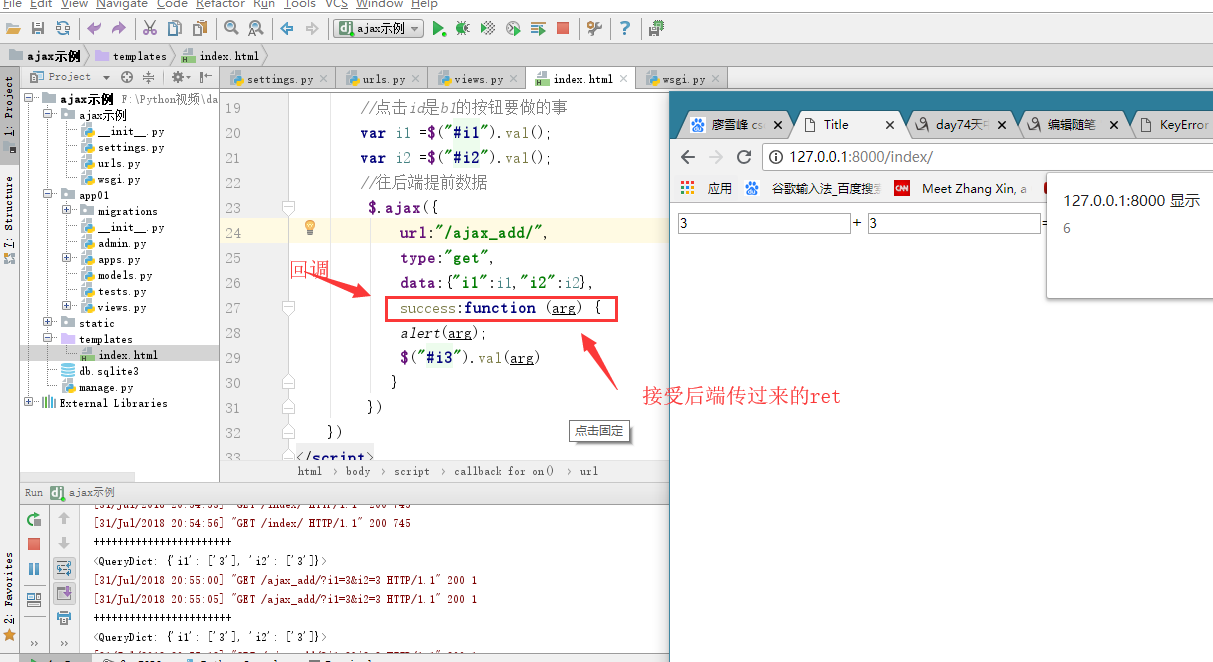Expand External Libraries node
Image resolution: width=1213 pixels, height=662 pixels.
29,403
